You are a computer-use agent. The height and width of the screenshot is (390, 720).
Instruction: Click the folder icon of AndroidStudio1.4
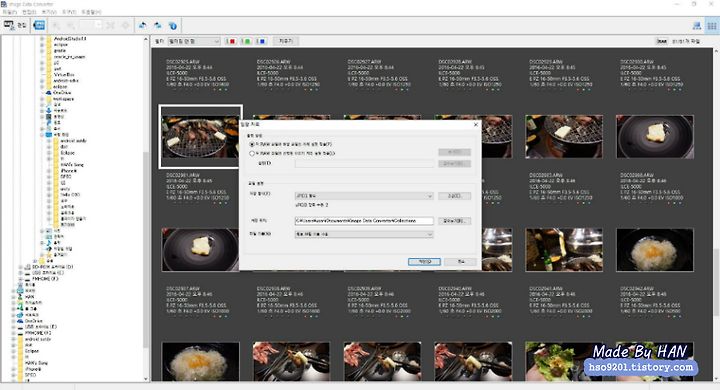pos(49,39)
